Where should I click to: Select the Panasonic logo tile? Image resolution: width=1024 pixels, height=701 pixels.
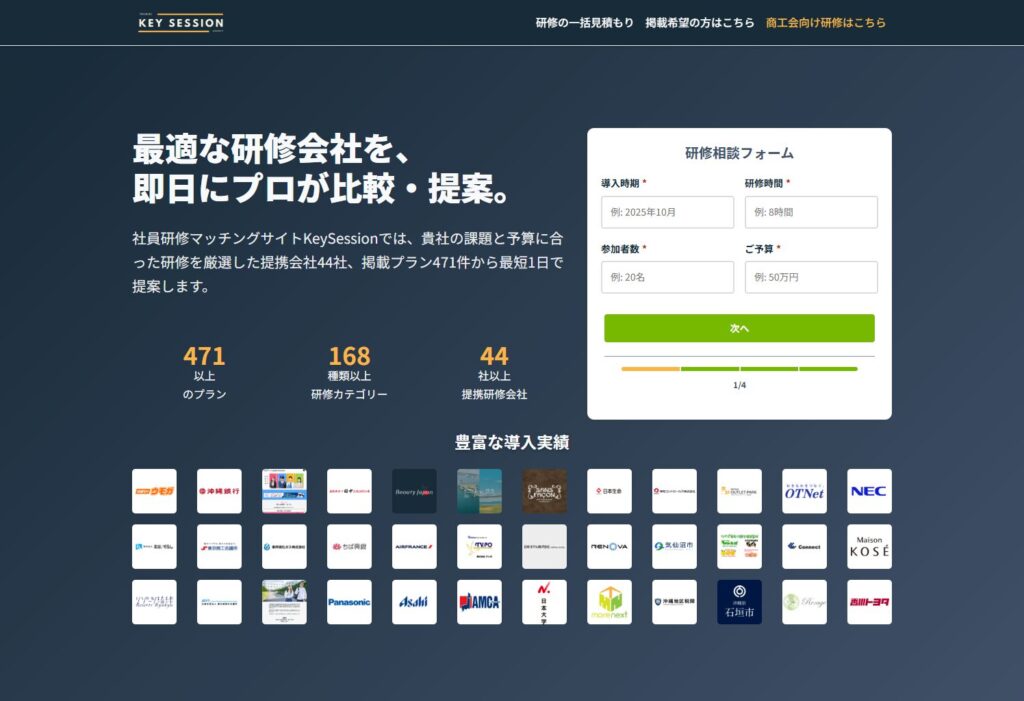coord(349,602)
